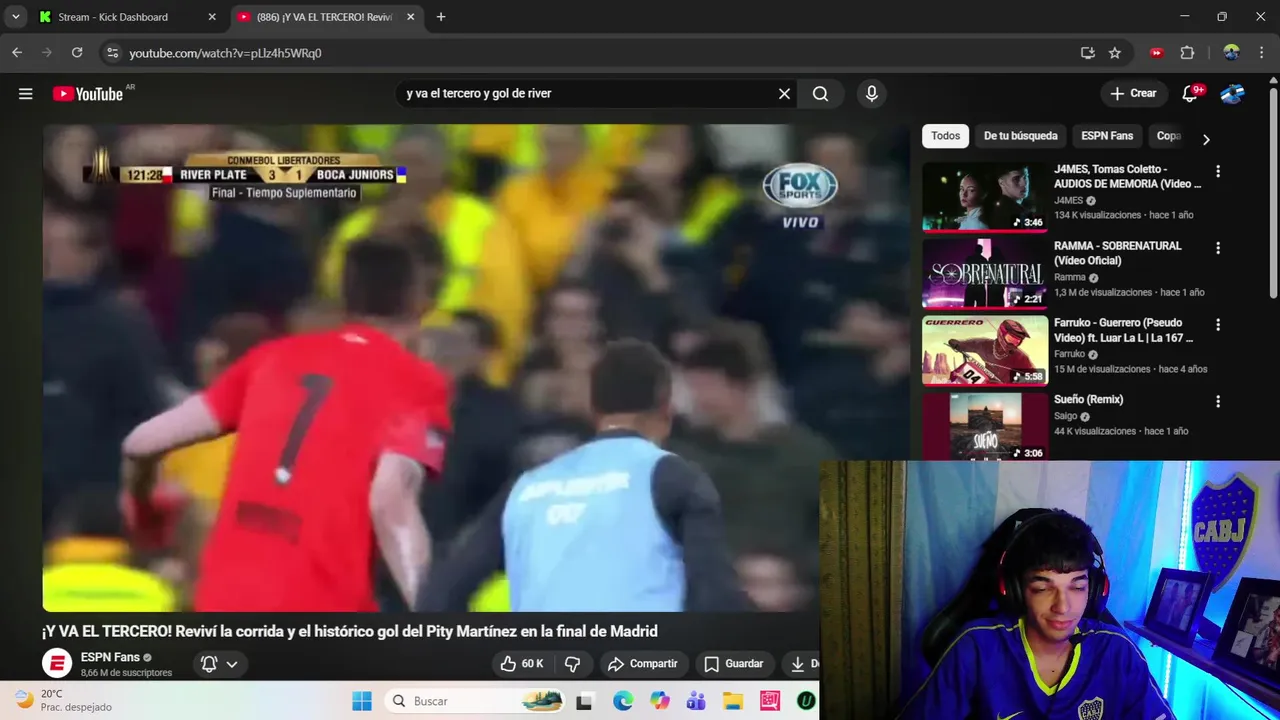Open the browser extensions puzzle menu
The height and width of the screenshot is (720, 1280).
(1188, 53)
